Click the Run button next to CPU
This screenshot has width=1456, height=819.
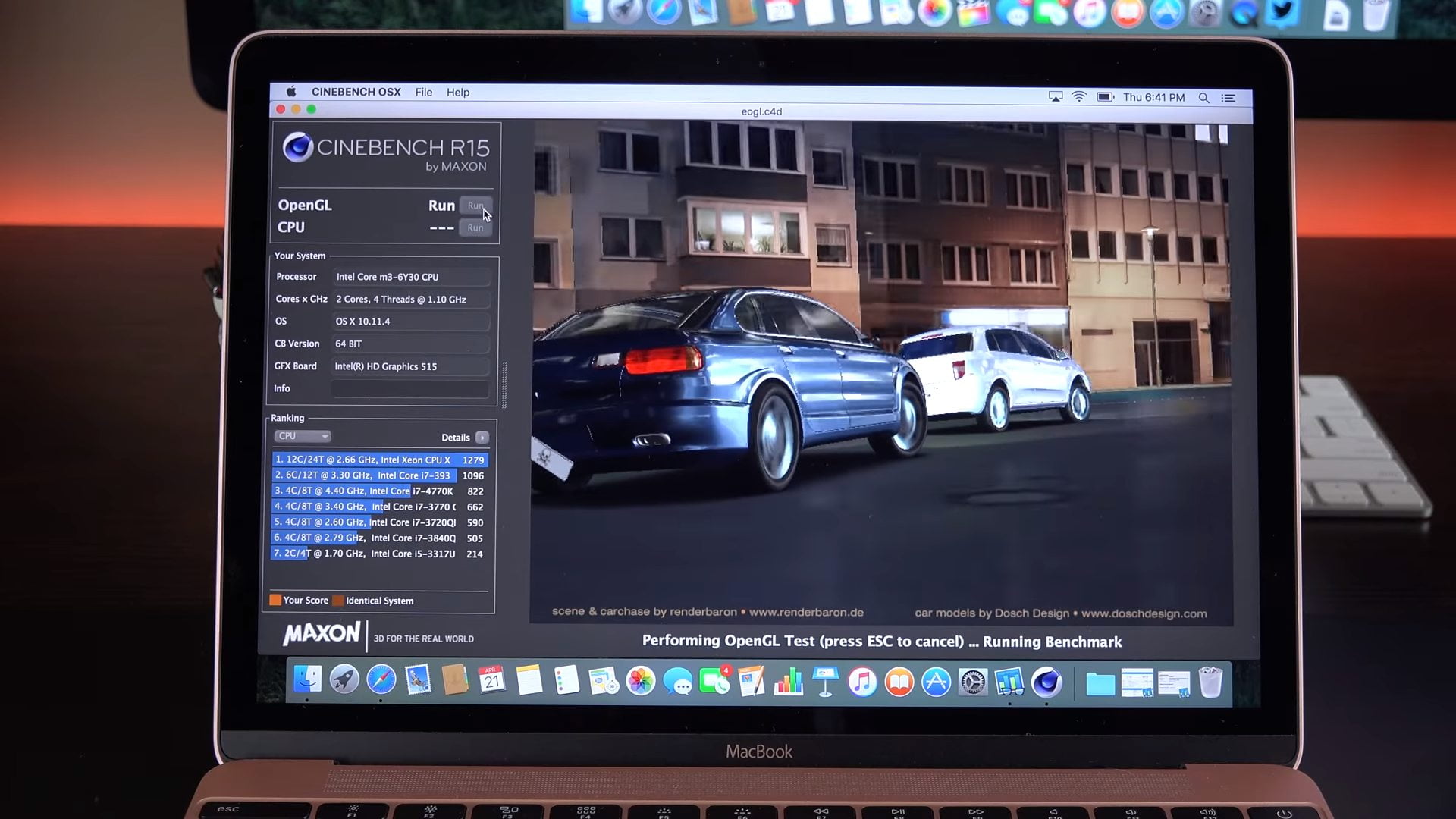475,227
